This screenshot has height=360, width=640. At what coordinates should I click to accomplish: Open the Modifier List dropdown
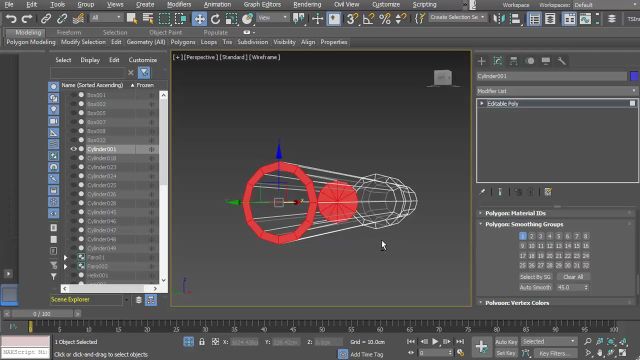[x=557, y=91]
